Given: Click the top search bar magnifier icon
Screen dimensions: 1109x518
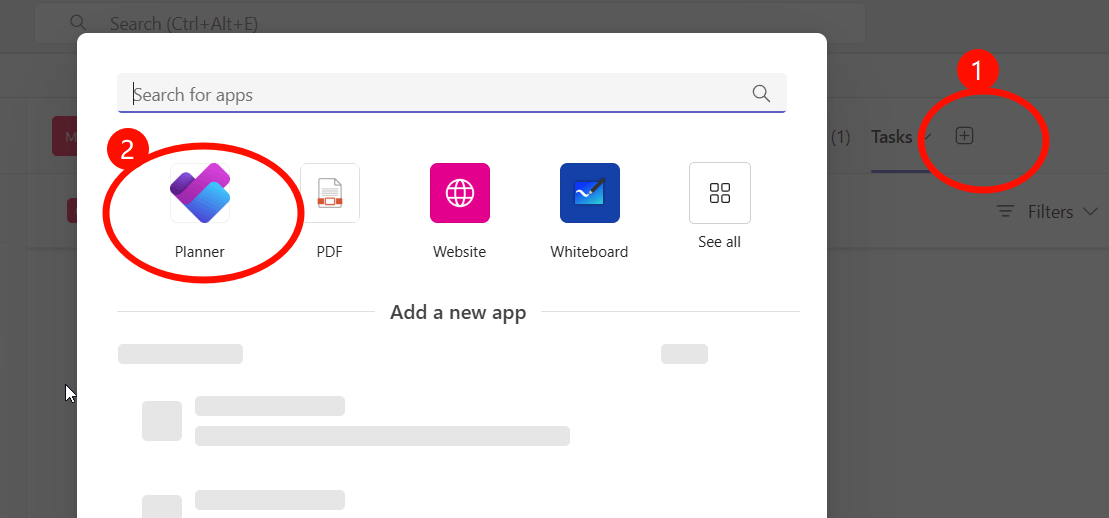Looking at the screenshot, I should tap(79, 23).
